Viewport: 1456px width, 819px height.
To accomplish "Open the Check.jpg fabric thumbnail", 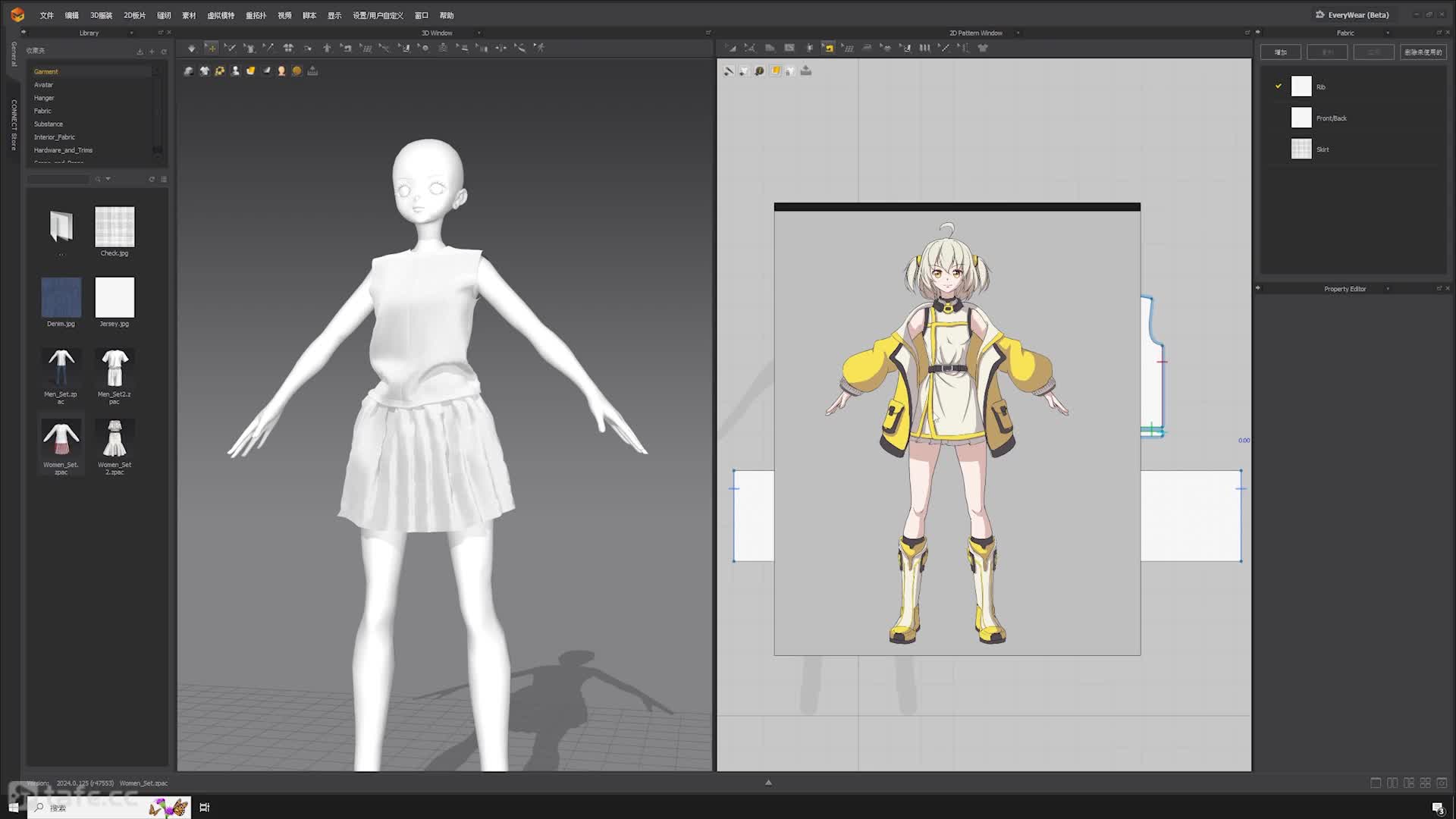I will (x=115, y=227).
